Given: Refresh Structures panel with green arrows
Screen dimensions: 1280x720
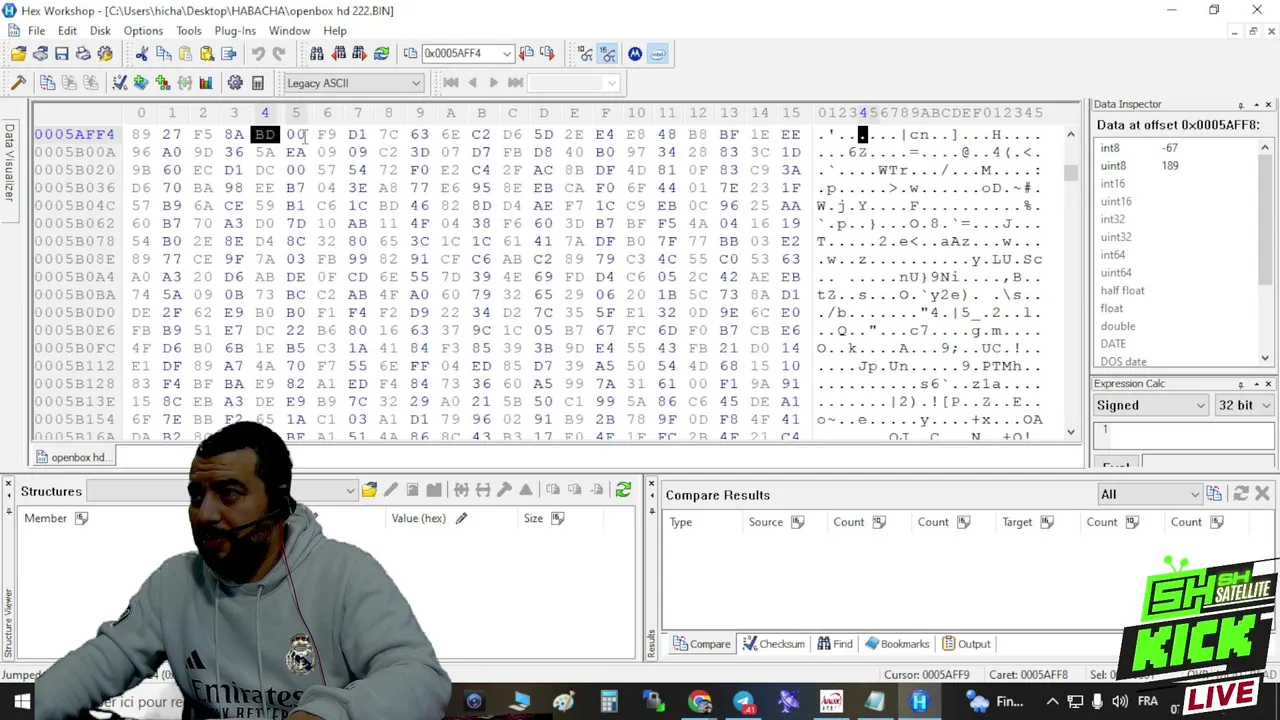Looking at the screenshot, I should coord(623,490).
